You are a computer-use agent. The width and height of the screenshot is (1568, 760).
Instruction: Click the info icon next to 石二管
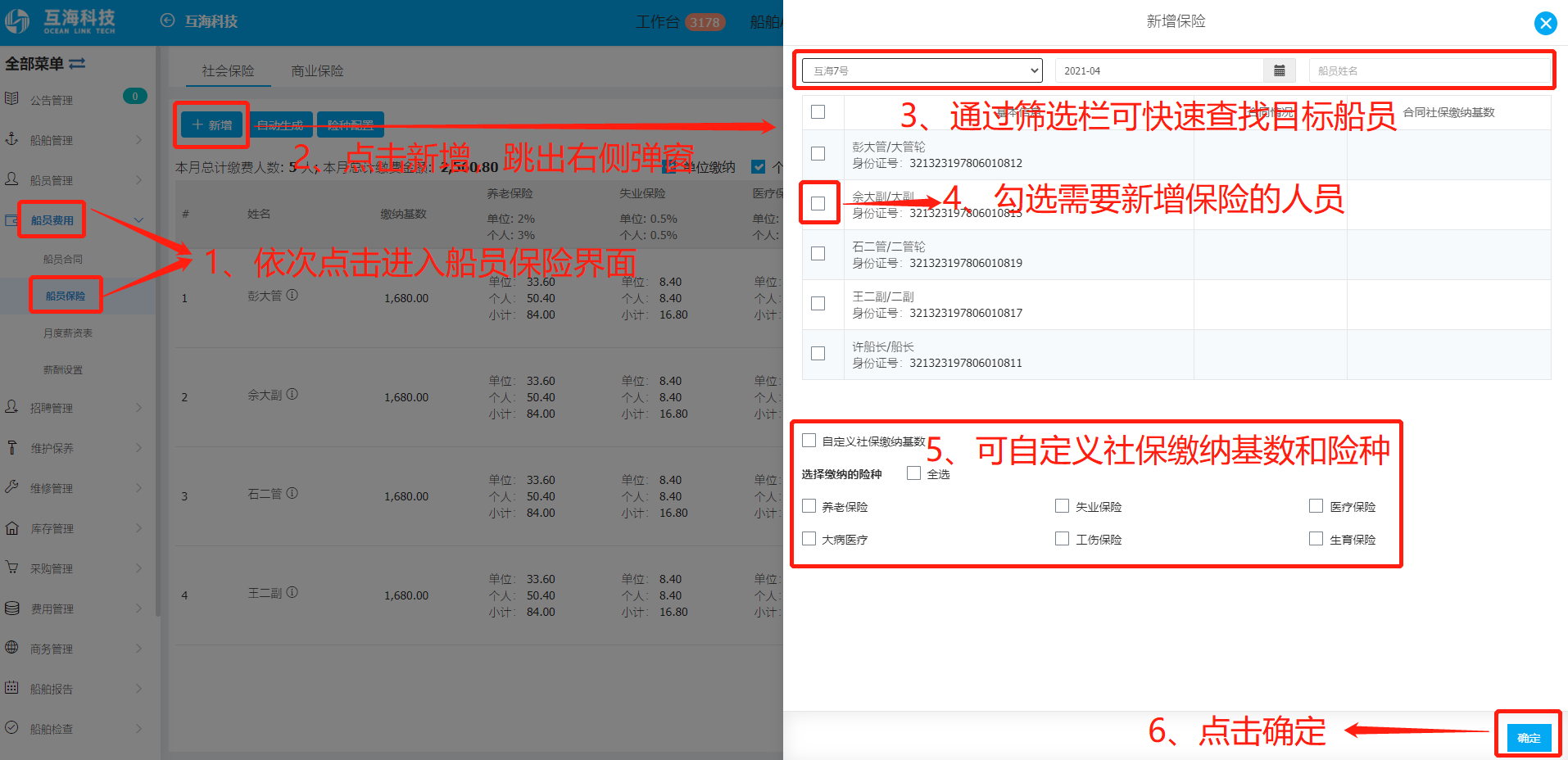click(x=292, y=493)
